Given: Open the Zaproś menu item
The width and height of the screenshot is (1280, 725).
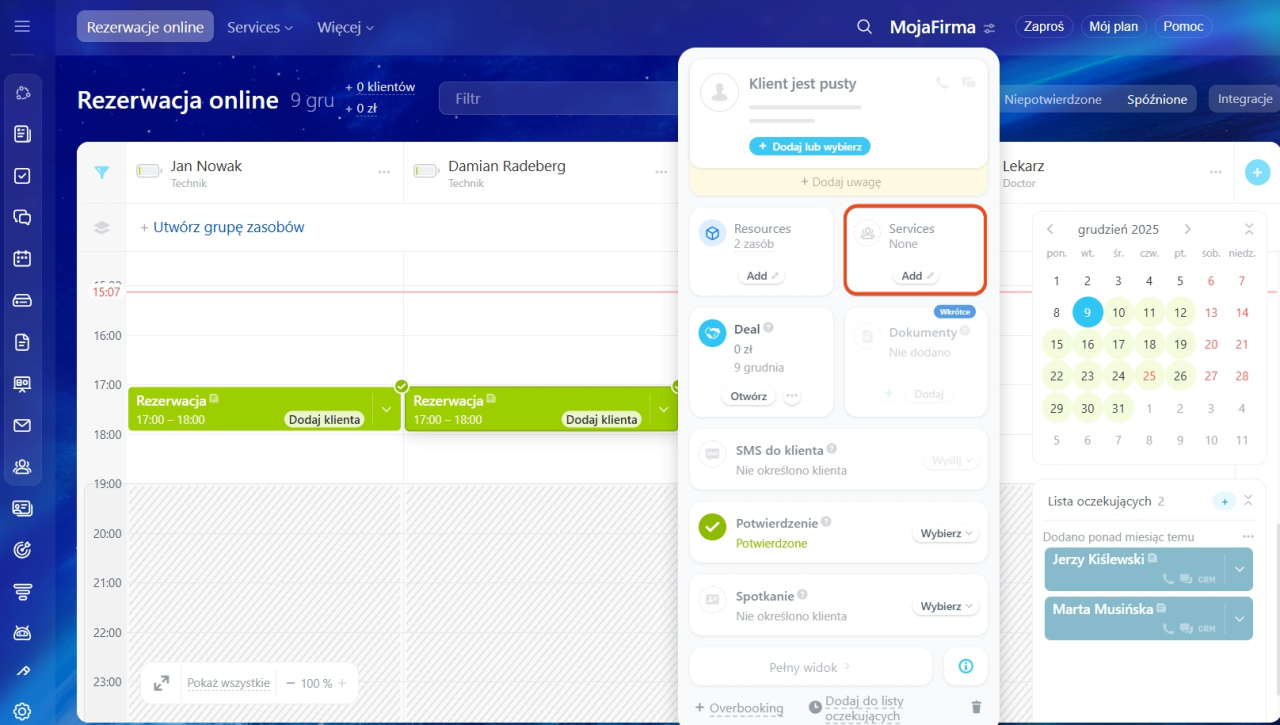Looking at the screenshot, I should point(1044,27).
